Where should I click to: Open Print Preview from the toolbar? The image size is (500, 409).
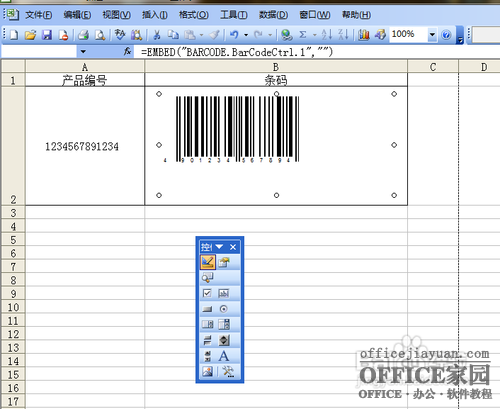pyautogui.click(x=100, y=35)
